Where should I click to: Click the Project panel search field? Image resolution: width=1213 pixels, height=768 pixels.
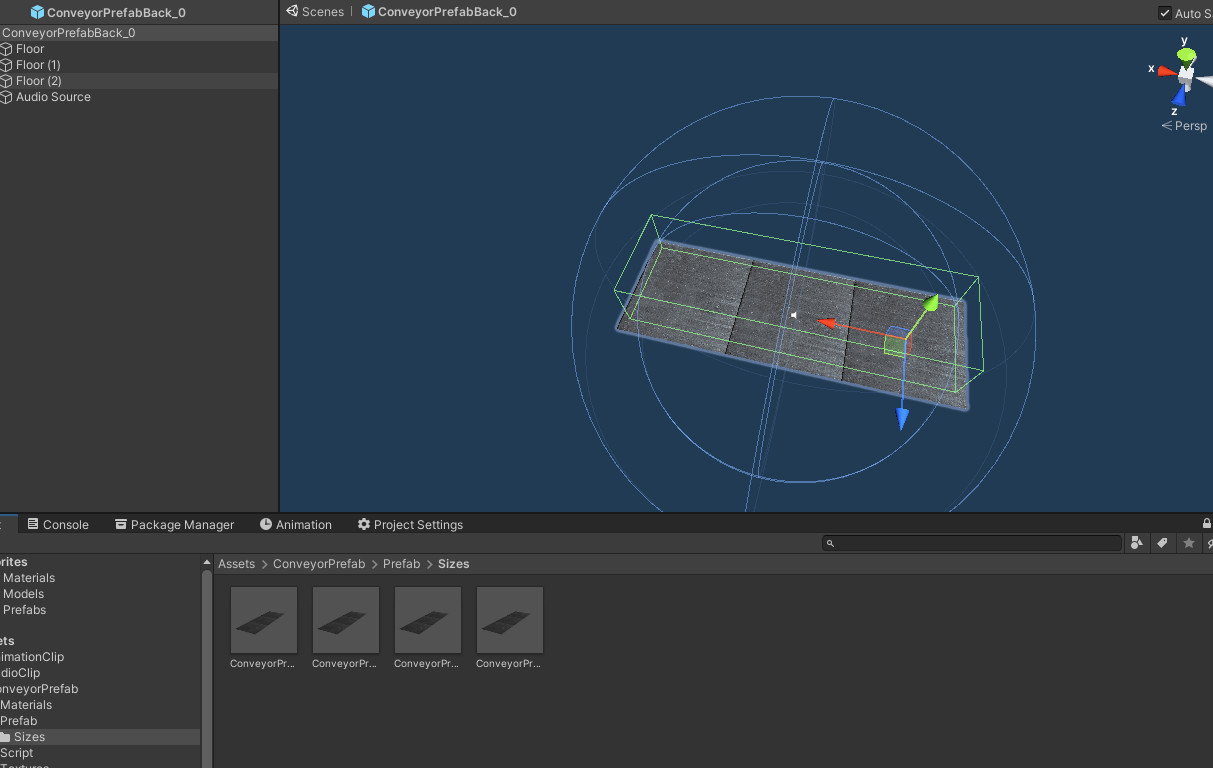click(976, 543)
